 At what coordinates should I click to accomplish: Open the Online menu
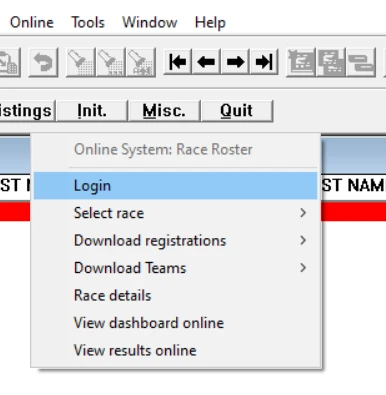32,23
